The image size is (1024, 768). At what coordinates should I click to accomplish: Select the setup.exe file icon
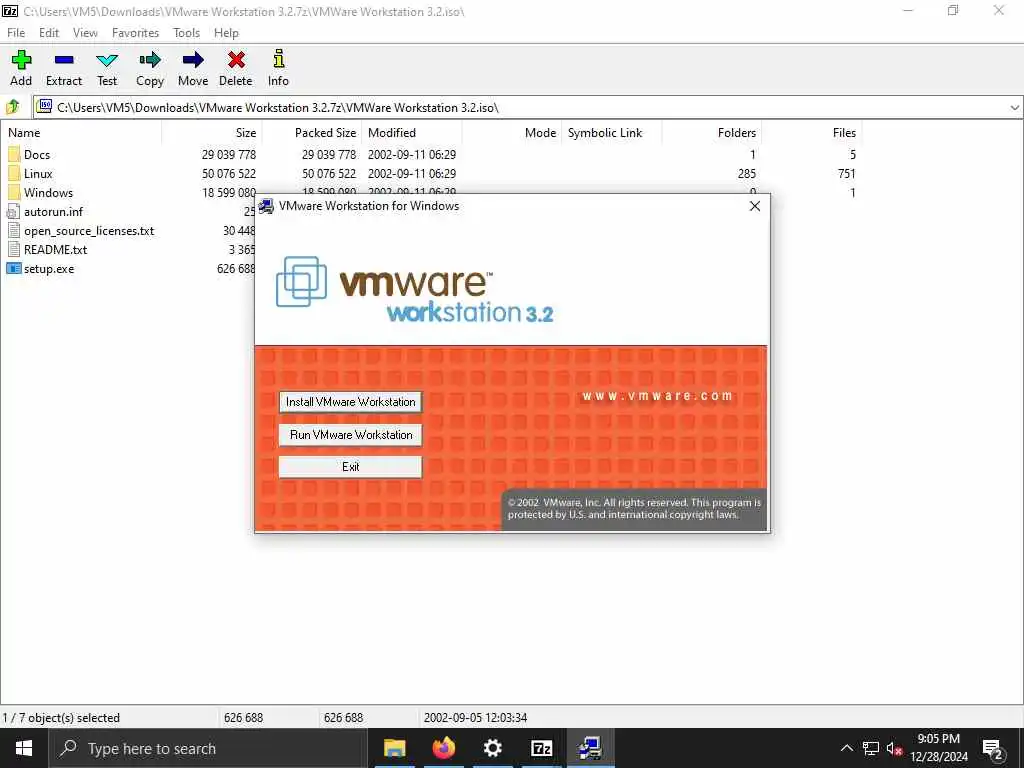click(x=14, y=268)
